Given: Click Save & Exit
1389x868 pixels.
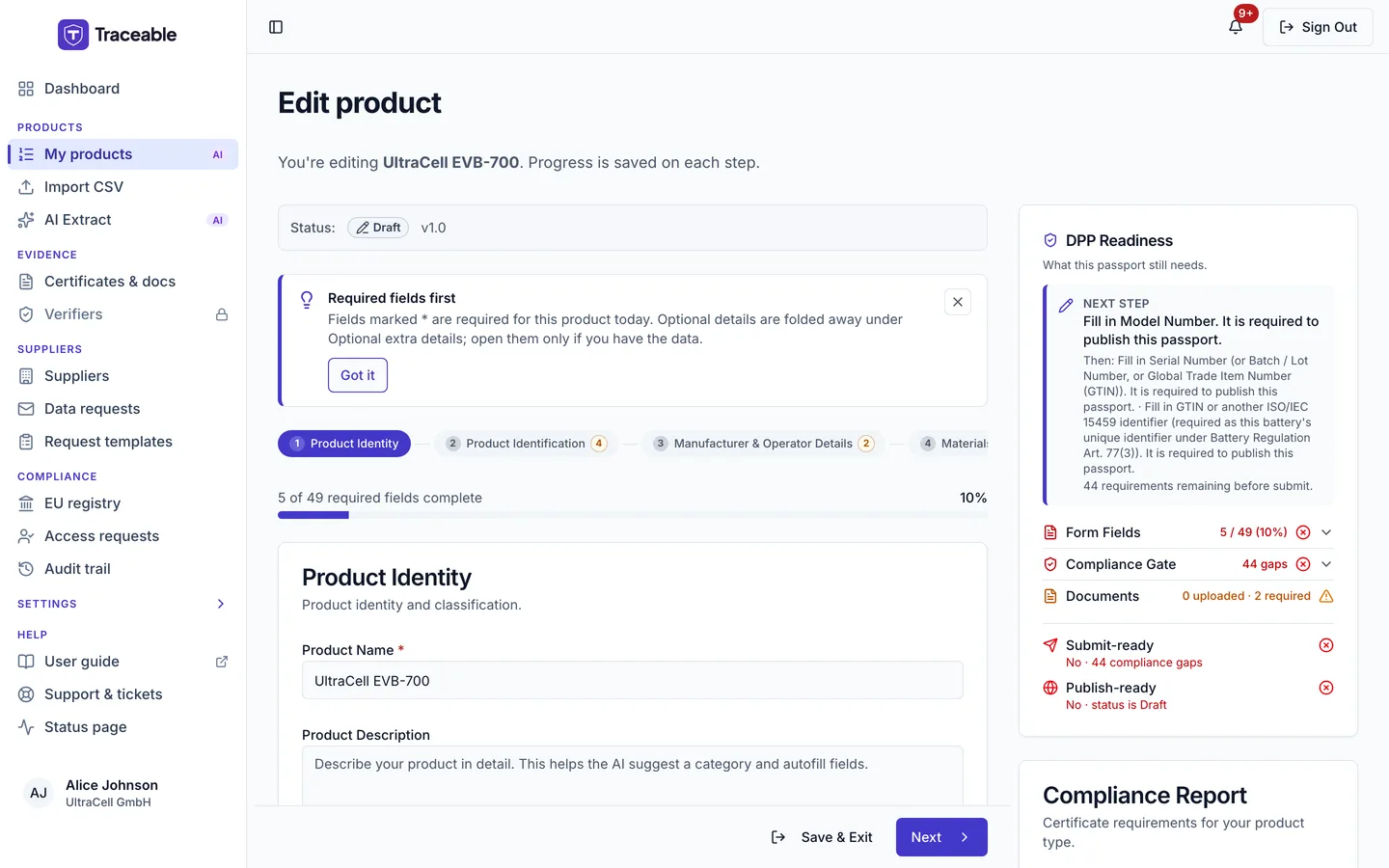Looking at the screenshot, I should pos(822,837).
